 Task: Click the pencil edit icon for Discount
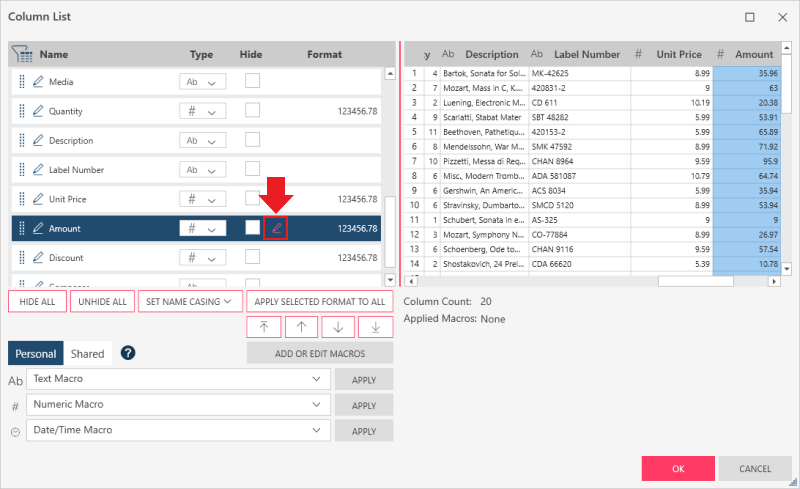click(38, 258)
